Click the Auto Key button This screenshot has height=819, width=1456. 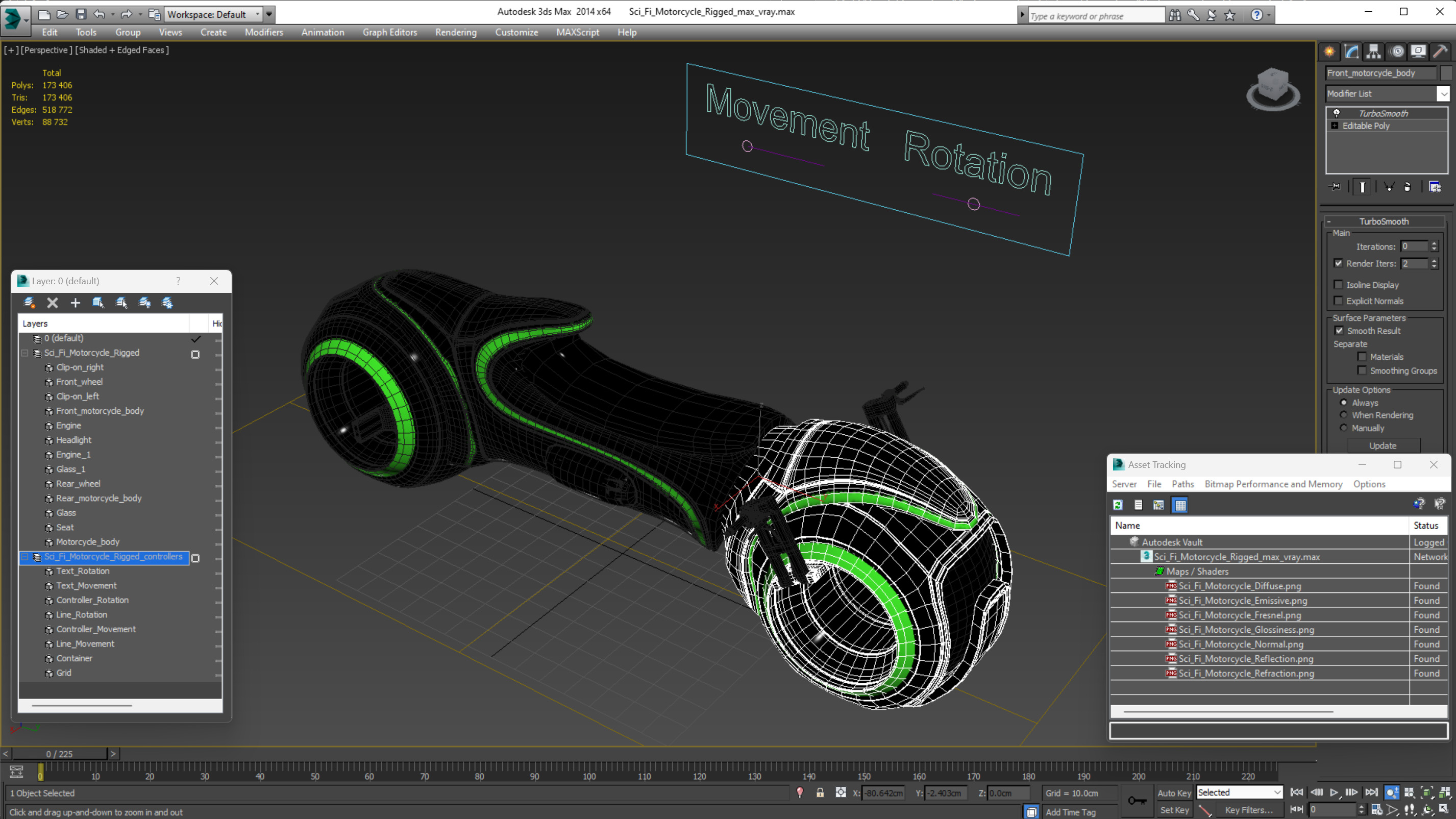tap(1174, 793)
